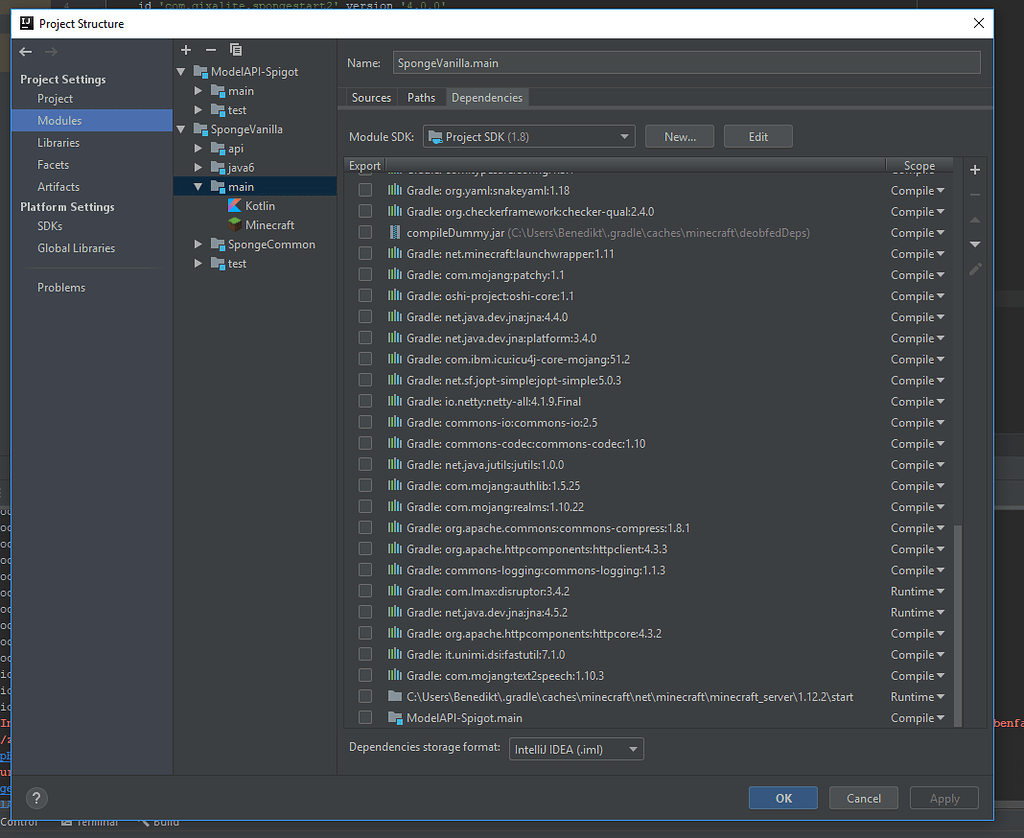Check export for ModelAPI-Spigot.main
Image resolution: width=1024 pixels, height=838 pixels.
365,718
